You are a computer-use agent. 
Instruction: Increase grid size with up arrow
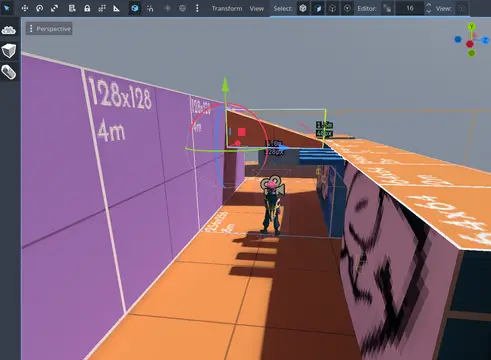[429, 5]
